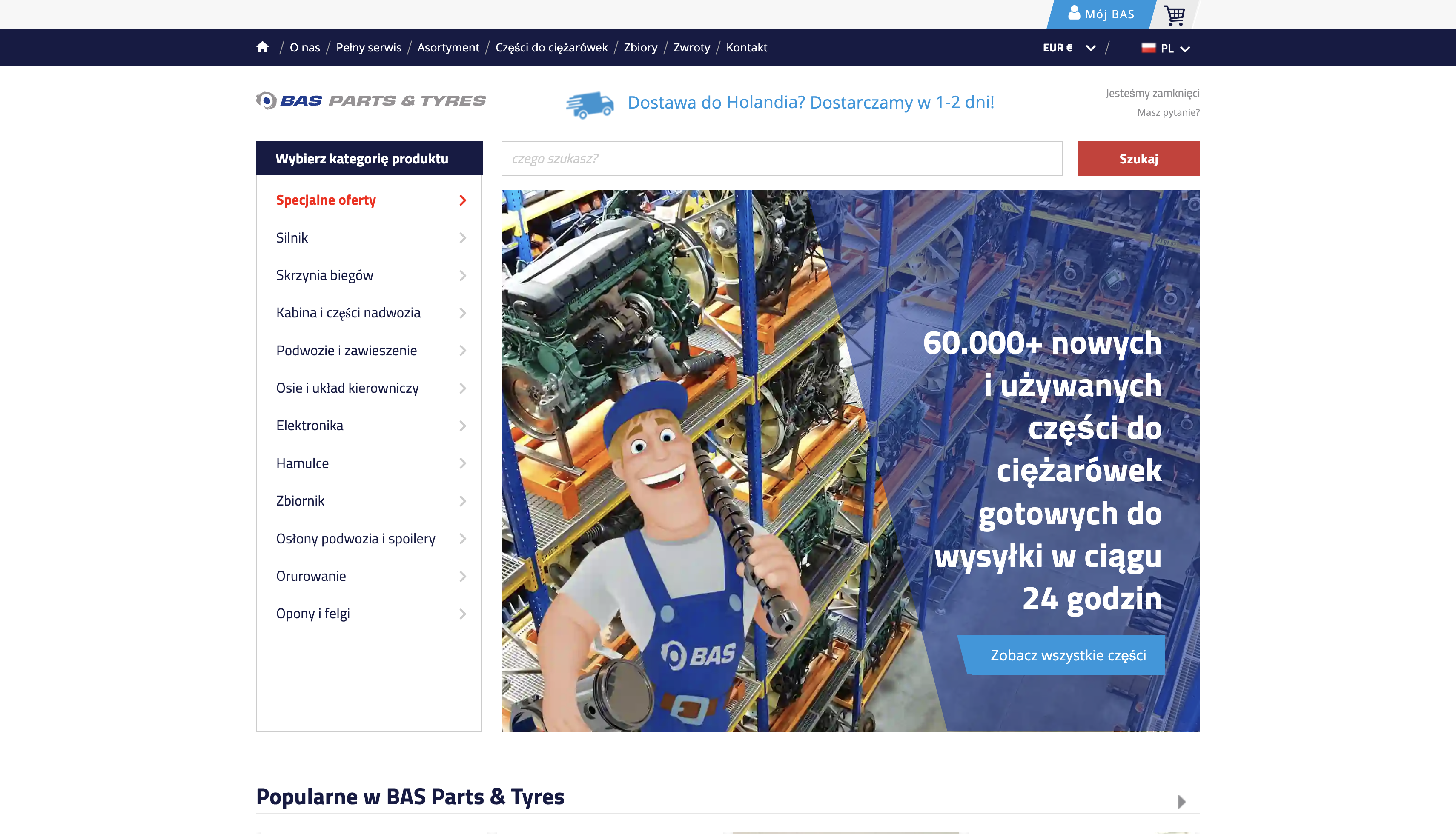The image size is (1456, 834).
Task: Expand the Zbiornik chevron
Action: point(463,501)
